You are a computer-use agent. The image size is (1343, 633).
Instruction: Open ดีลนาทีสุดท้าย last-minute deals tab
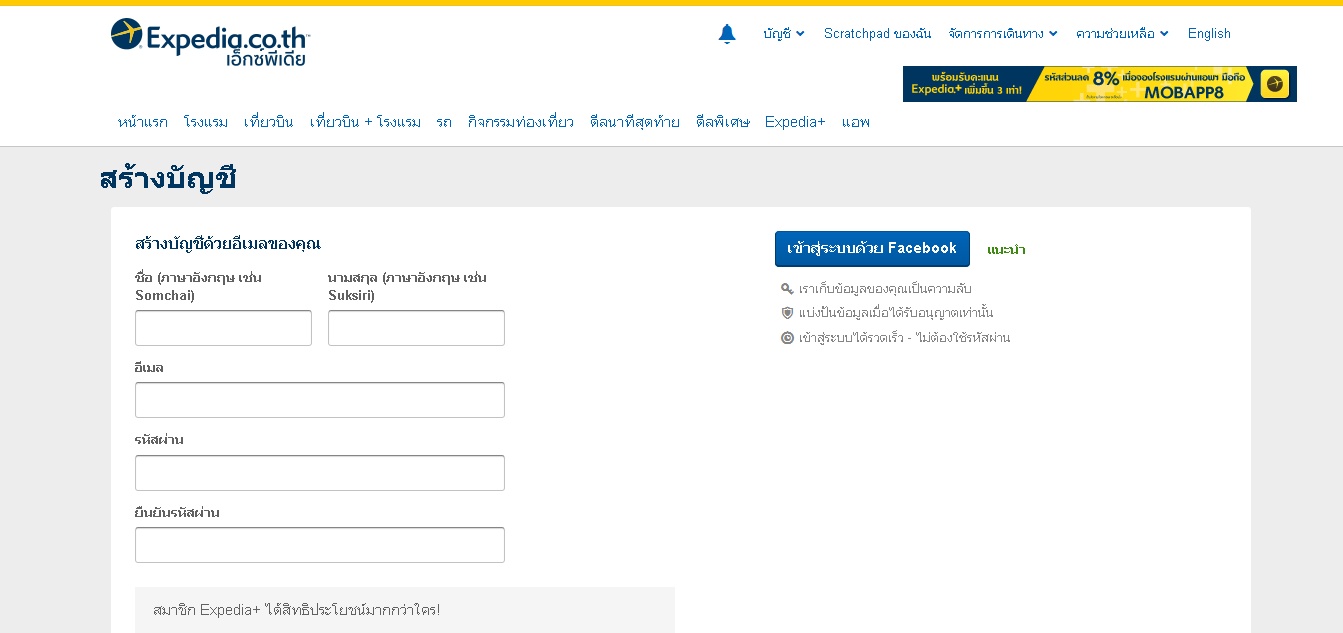(635, 122)
